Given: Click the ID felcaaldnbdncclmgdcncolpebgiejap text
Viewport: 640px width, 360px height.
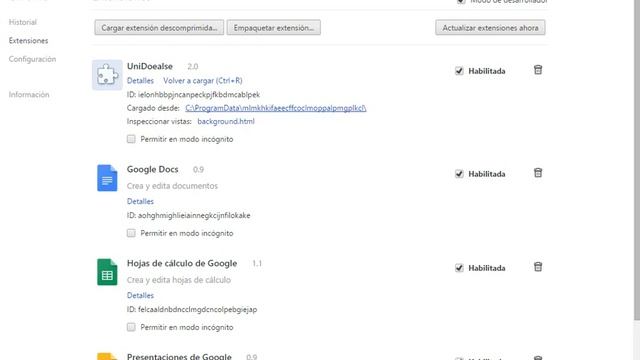Looking at the screenshot, I should pos(192,309).
